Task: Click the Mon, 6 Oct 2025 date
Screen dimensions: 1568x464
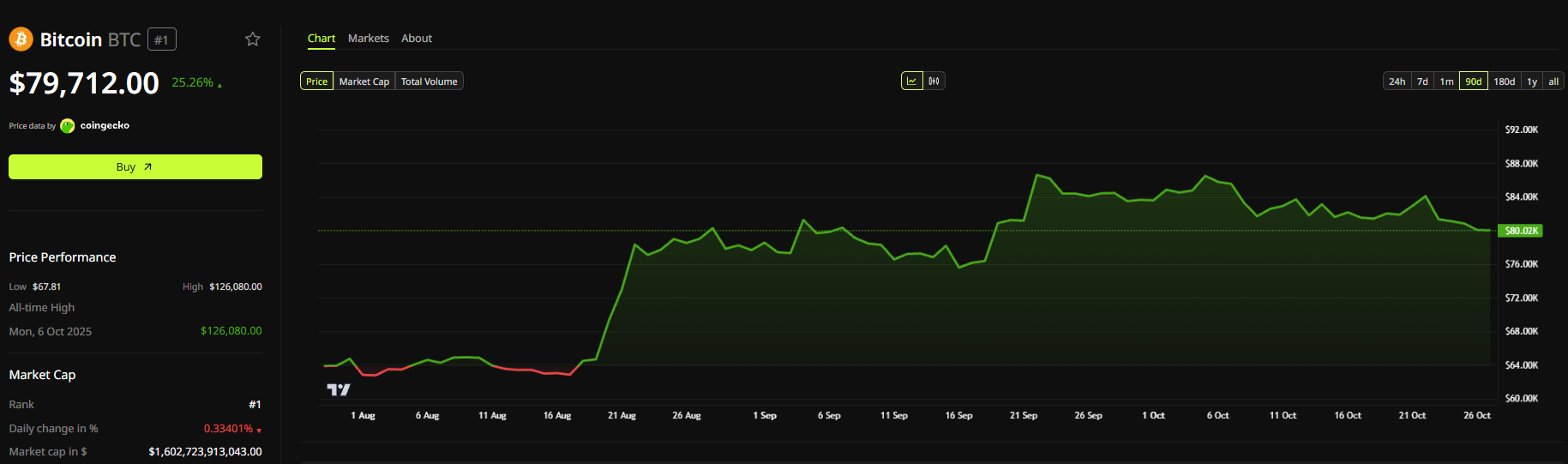Action: coord(51,331)
